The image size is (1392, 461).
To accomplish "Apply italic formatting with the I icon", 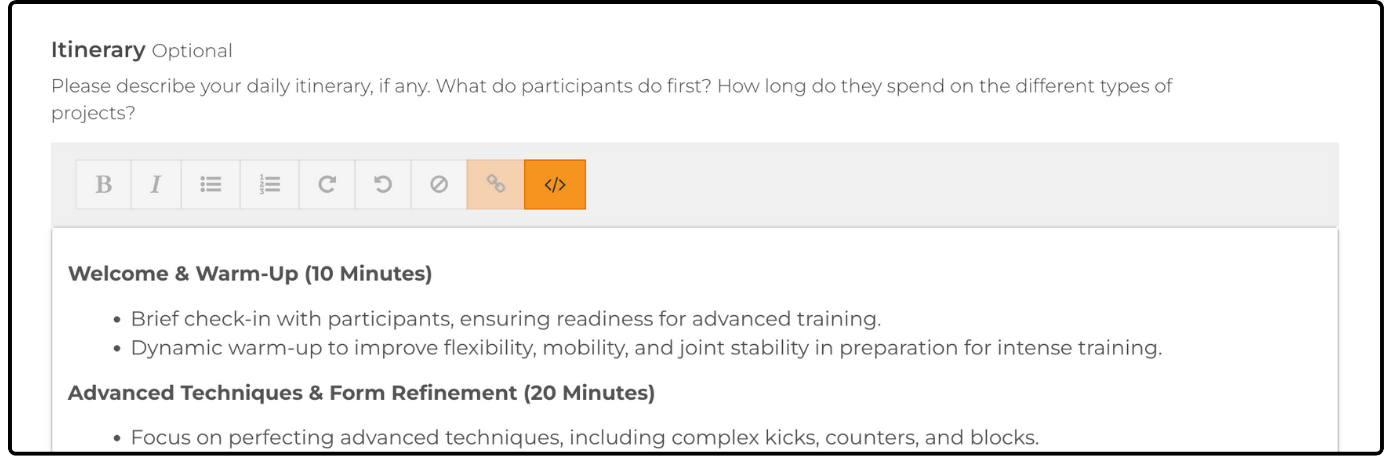I will pyautogui.click(x=156, y=185).
